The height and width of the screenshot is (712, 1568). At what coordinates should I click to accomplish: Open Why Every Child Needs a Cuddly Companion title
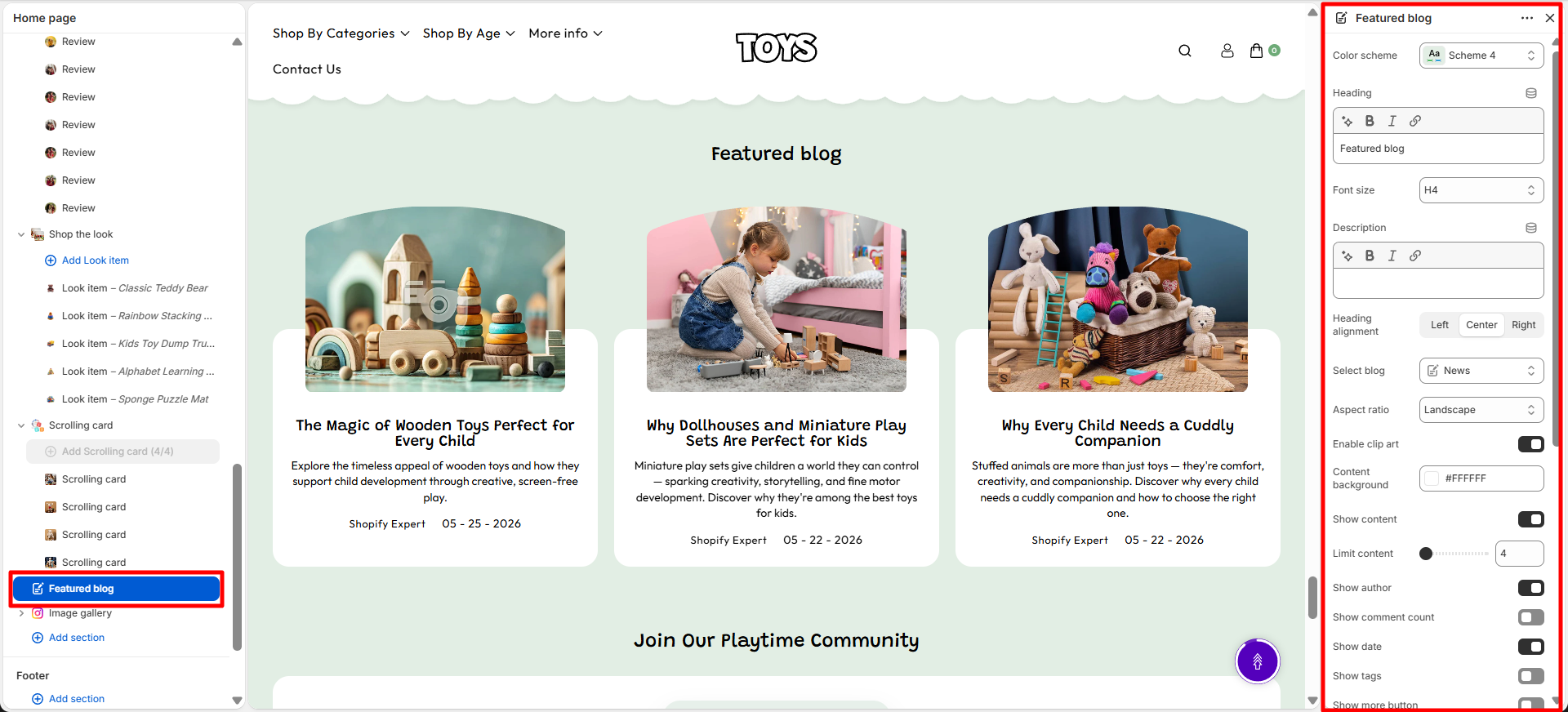(x=1118, y=433)
